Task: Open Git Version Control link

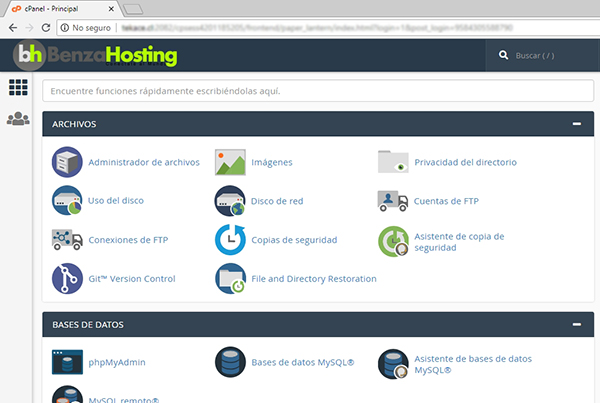Action: (x=132, y=279)
